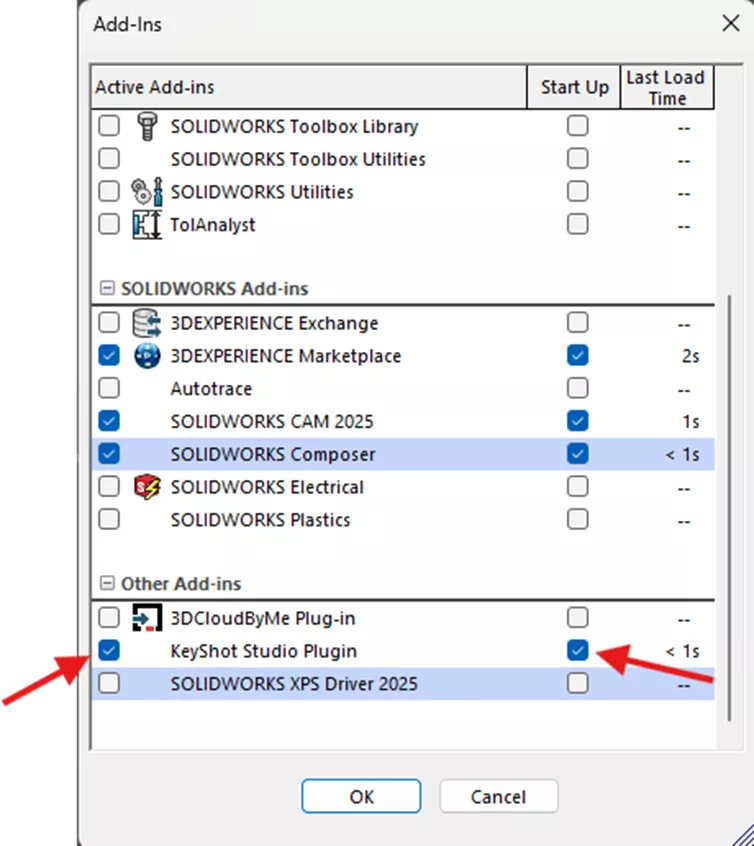
Task: Select the SOLIDWORKS XPS Driver 2025 row text
Action: (x=294, y=684)
